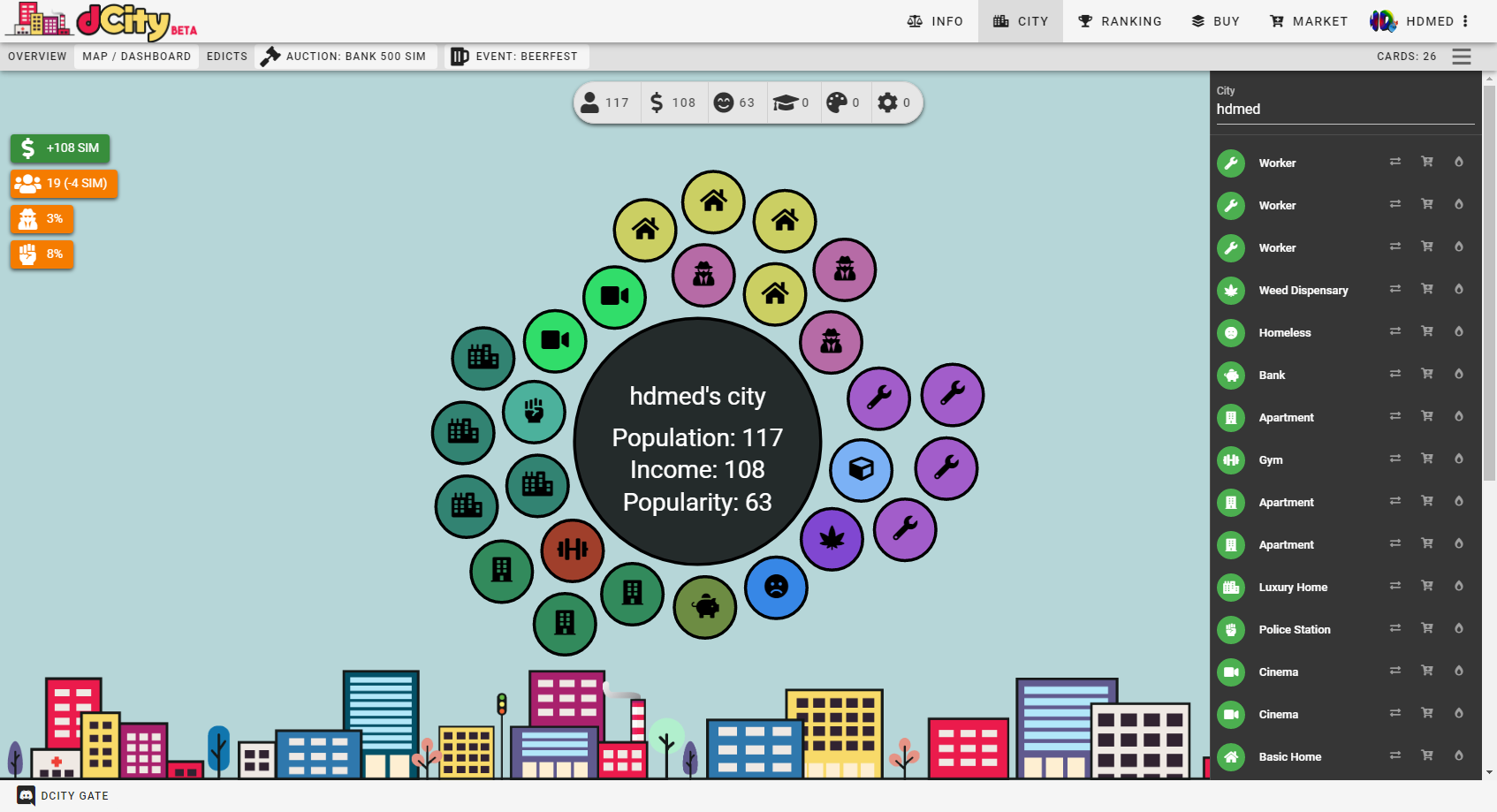Viewport: 1497px width, 812px height.
Task: Open the MARKET page
Action: (1309, 21)
